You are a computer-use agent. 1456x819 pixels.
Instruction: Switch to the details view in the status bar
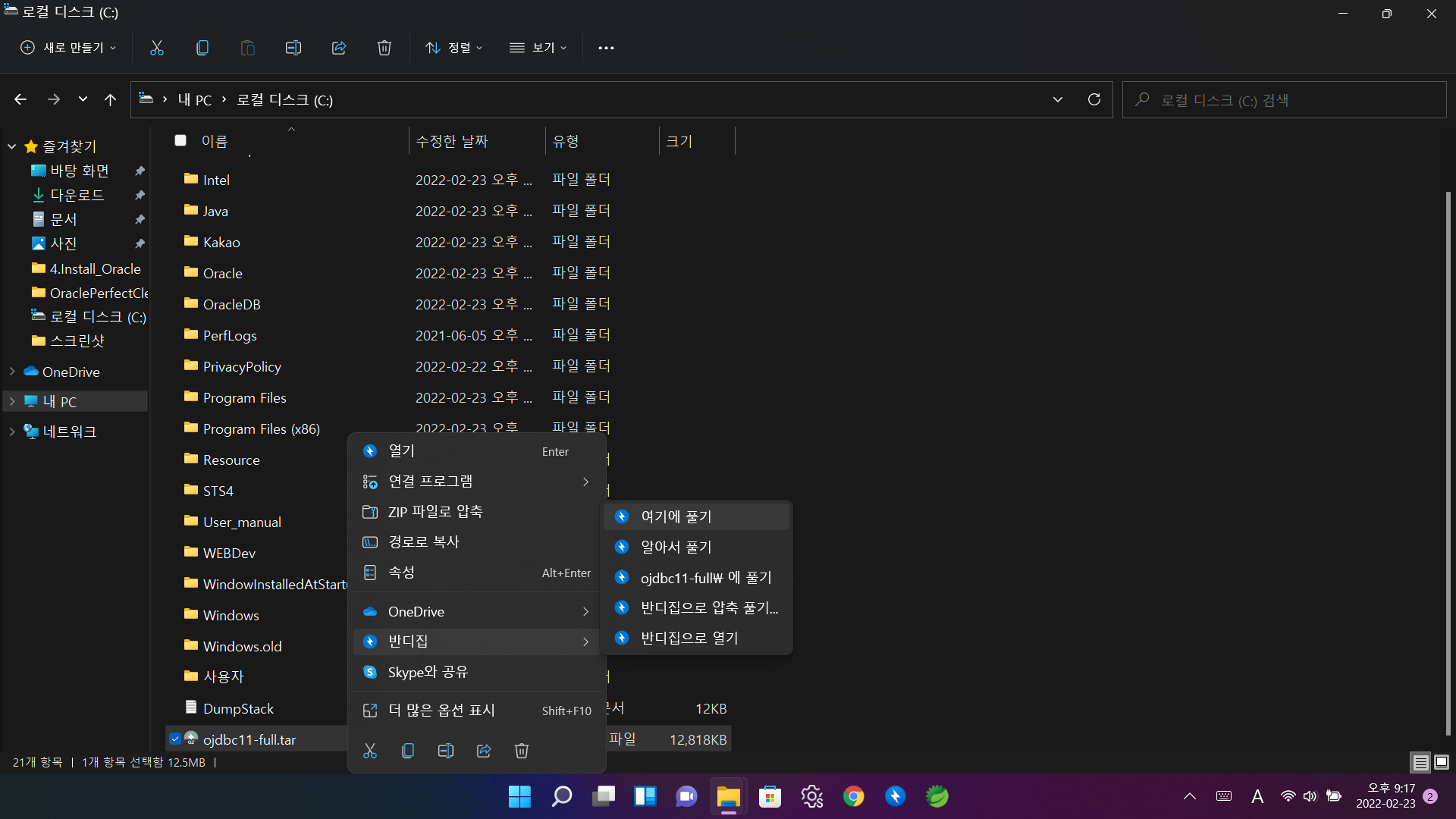tap(1420, 762)
